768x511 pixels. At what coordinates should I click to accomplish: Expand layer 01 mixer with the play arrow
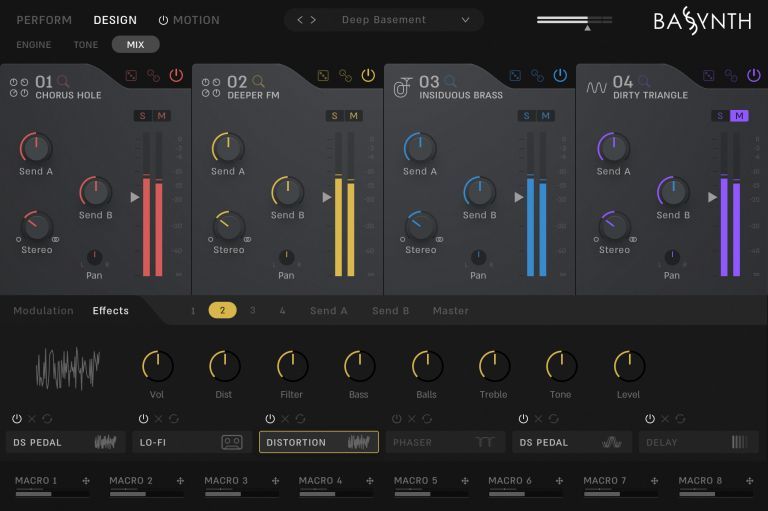coord(135,197)
